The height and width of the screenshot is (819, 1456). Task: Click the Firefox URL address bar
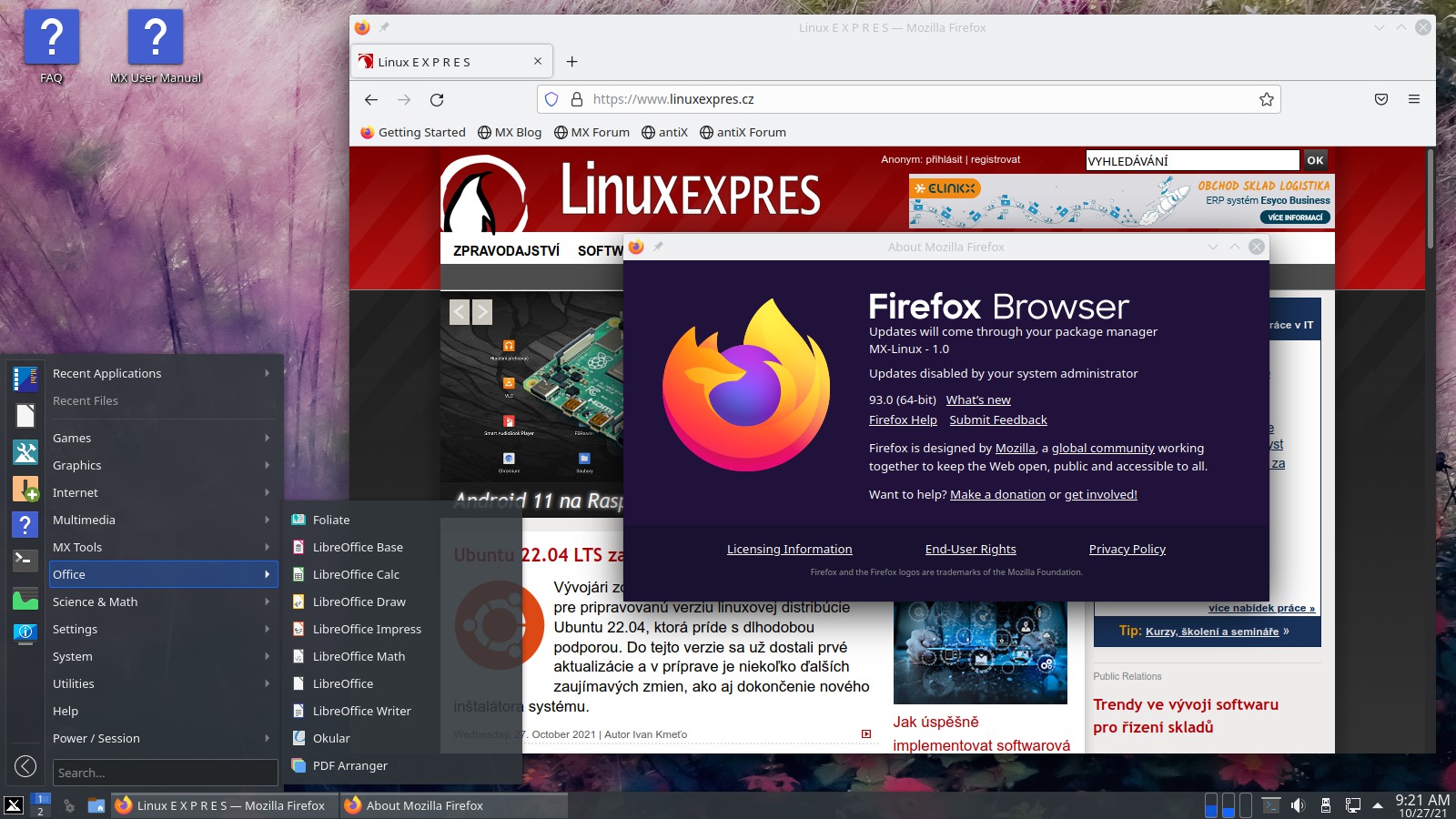(910, 99)
